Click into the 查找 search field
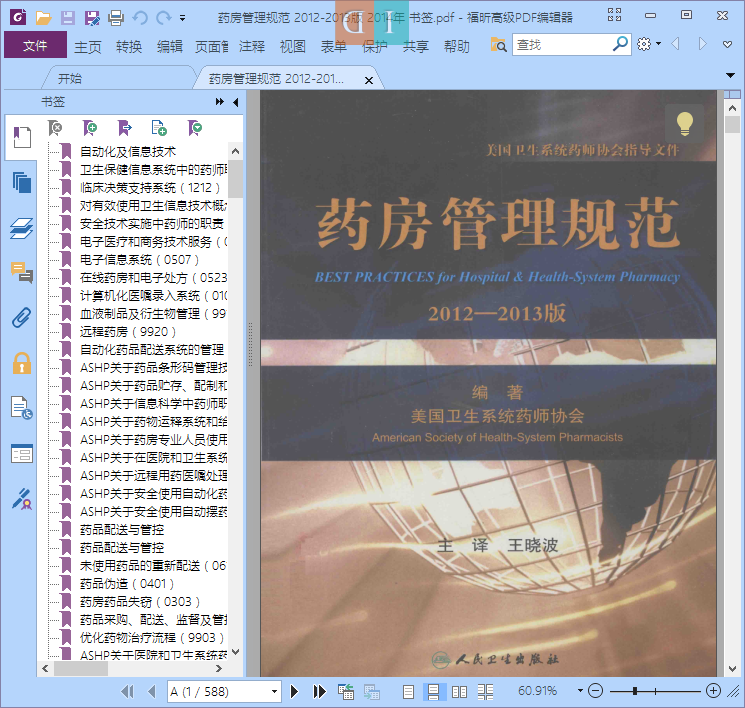 [562, 45]
